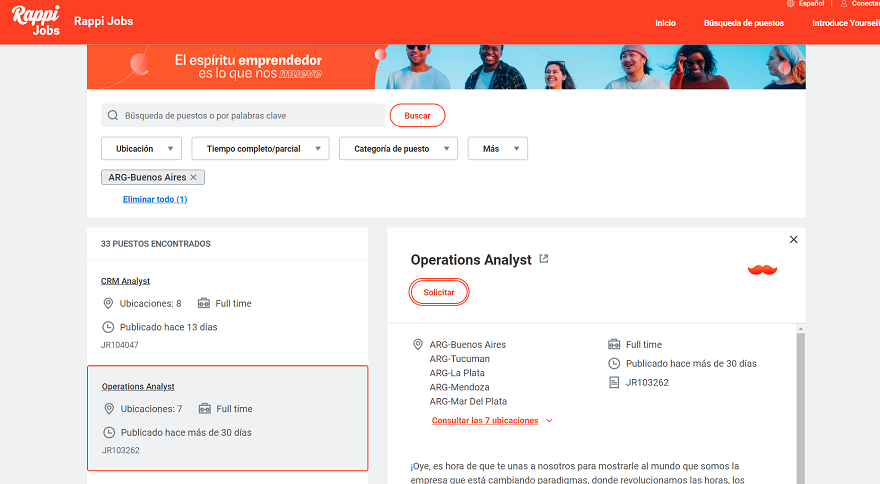Click Publicado hace 13 días text

168,327
